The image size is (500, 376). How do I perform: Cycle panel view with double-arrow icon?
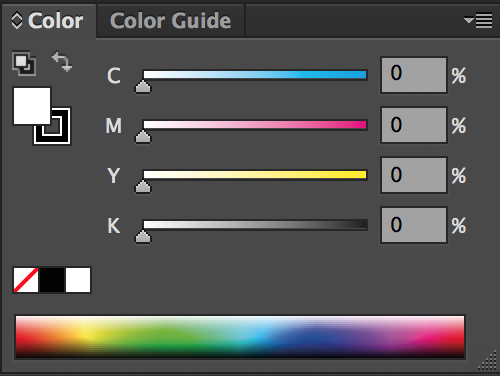(x=17, y=21)
